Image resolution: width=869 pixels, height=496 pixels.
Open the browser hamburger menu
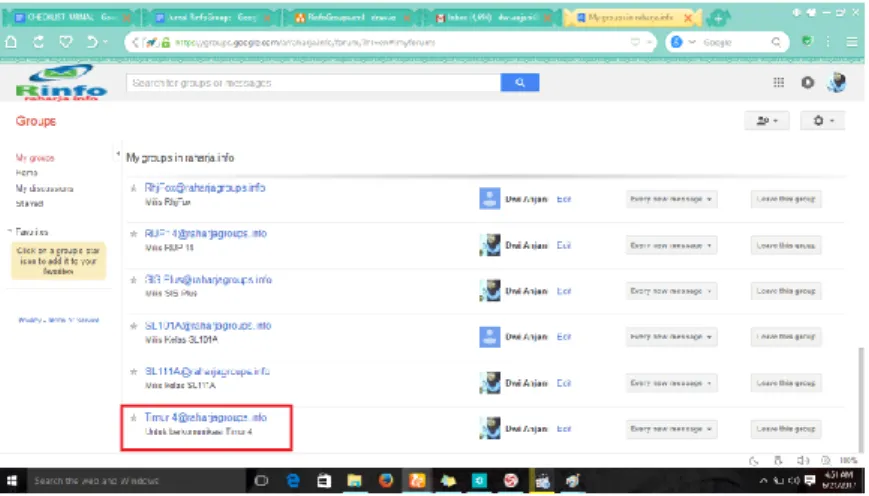pyautogui.click(x=852, y=42)
